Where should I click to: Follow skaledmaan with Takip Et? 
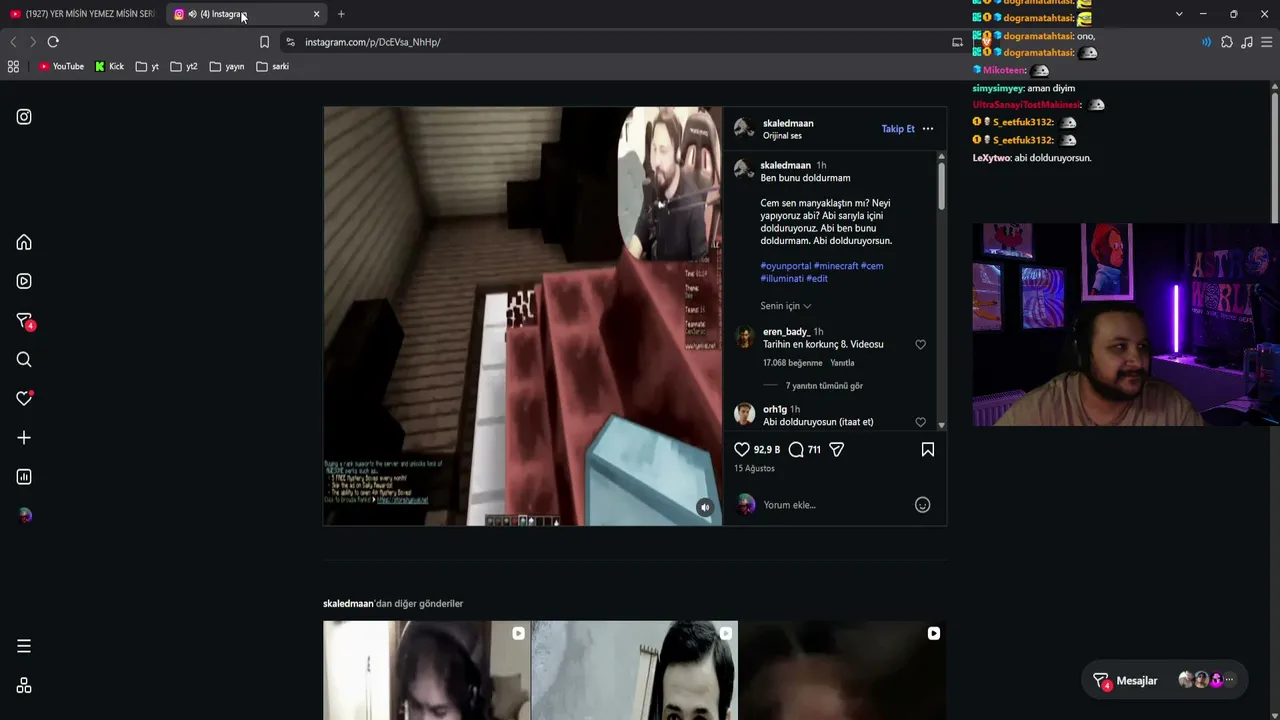click(898, 129)
